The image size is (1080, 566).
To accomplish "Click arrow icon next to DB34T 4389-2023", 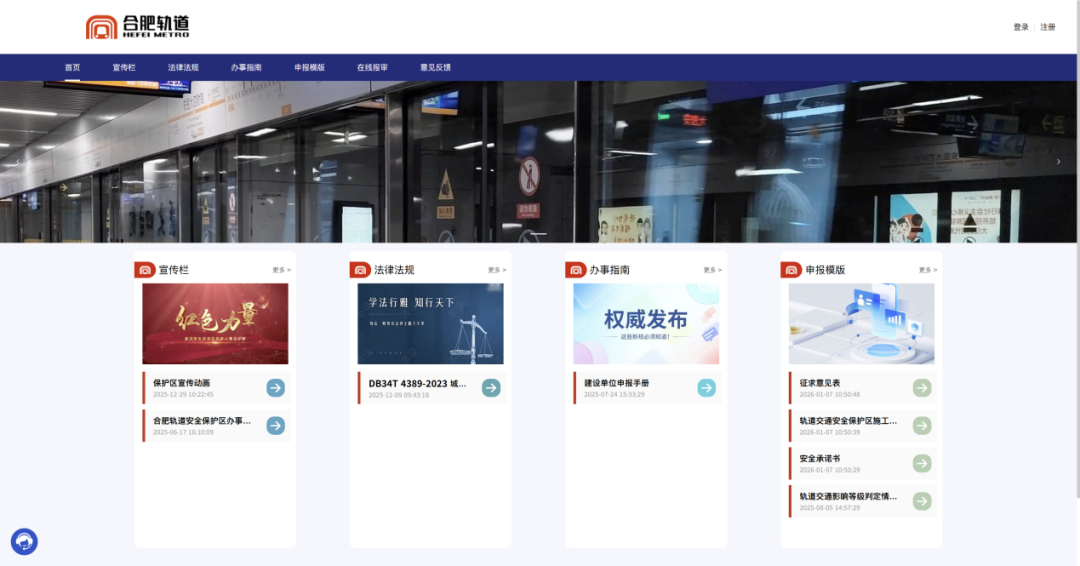I will click(491, 388).
